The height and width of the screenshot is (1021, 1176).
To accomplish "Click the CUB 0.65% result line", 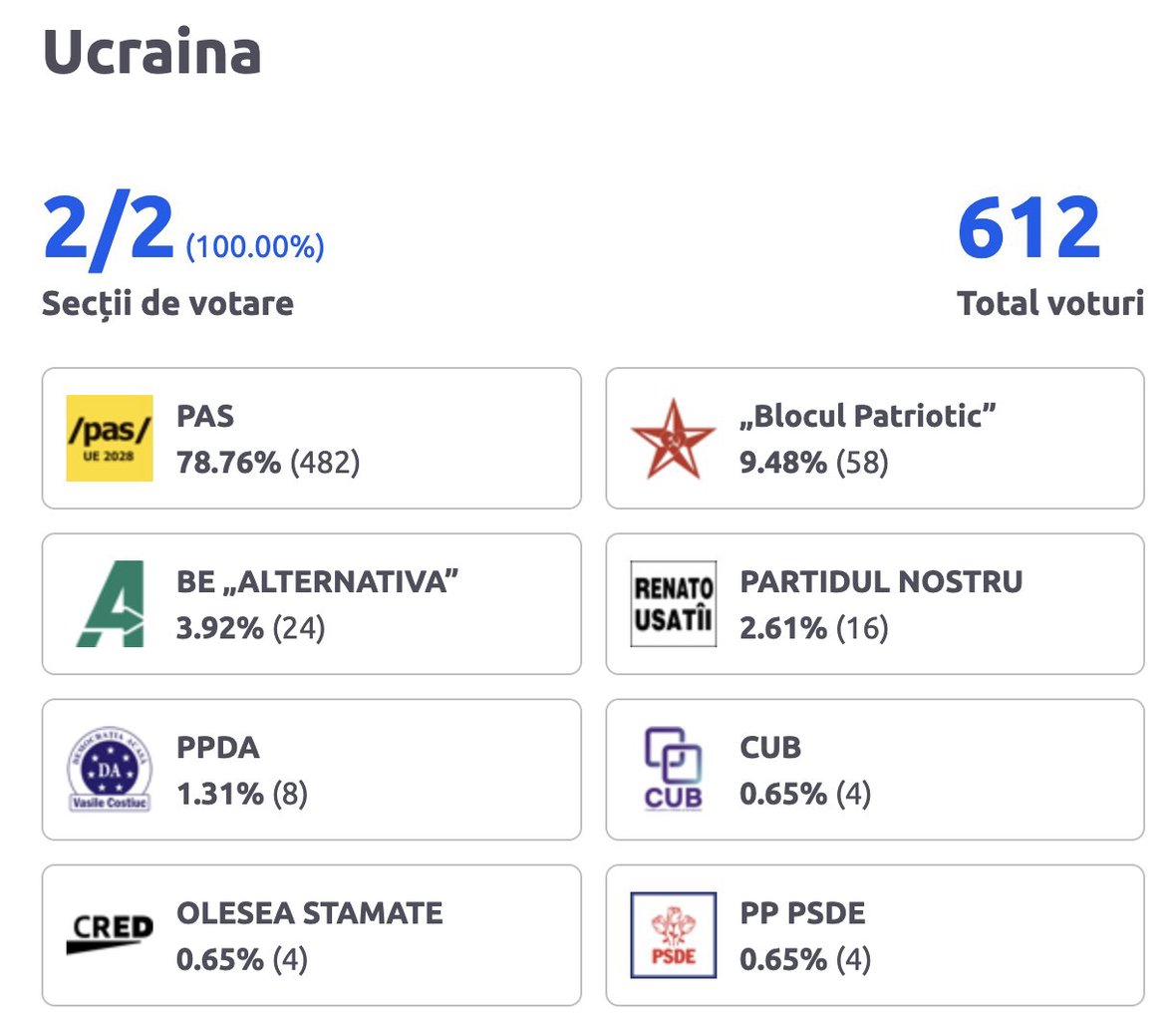I will point(805,794).
